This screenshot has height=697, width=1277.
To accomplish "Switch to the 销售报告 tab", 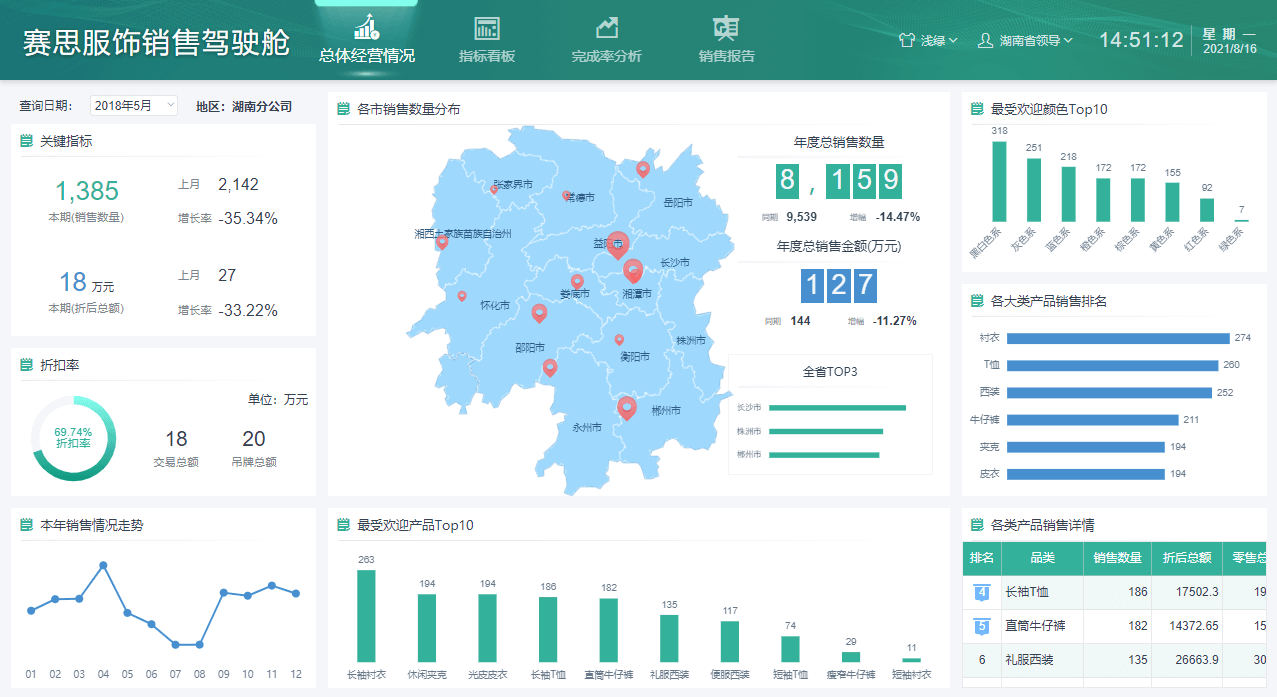I will (x=727, y=56).
